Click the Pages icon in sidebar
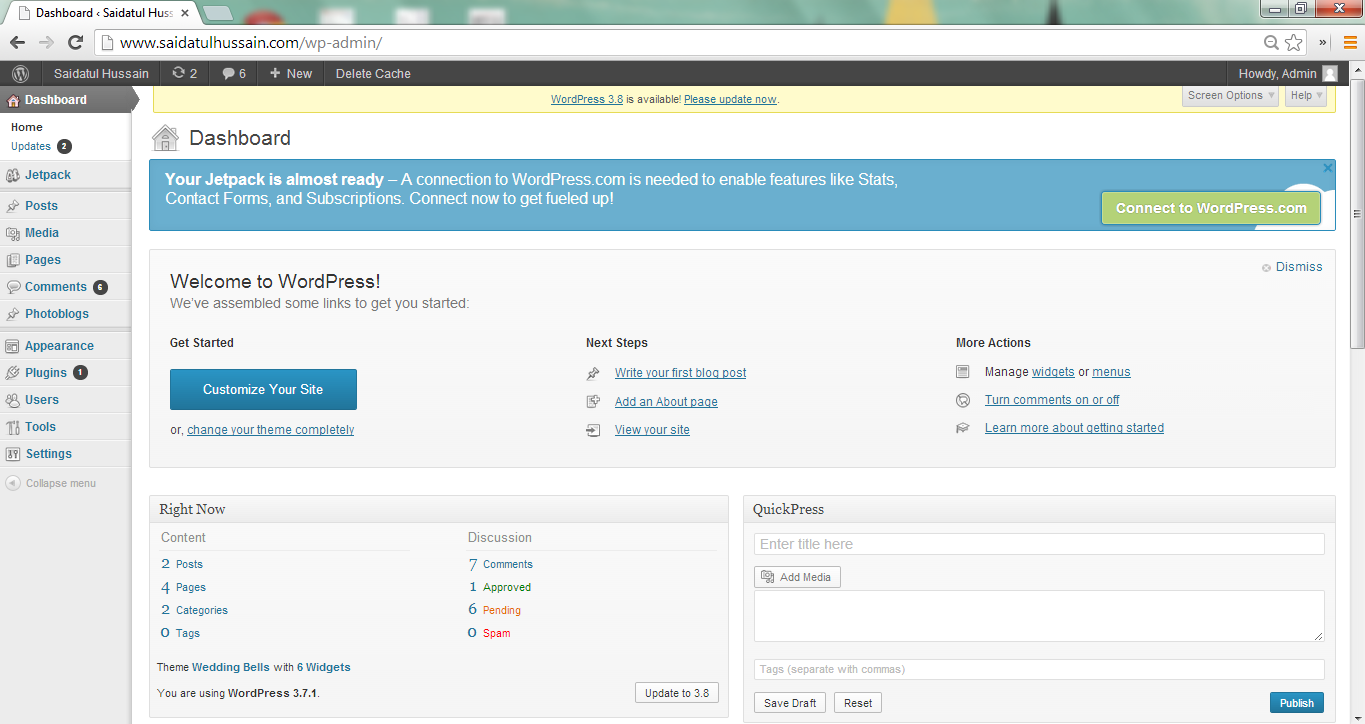Screen dimensions: 1365x724 [x=13, y=260]
